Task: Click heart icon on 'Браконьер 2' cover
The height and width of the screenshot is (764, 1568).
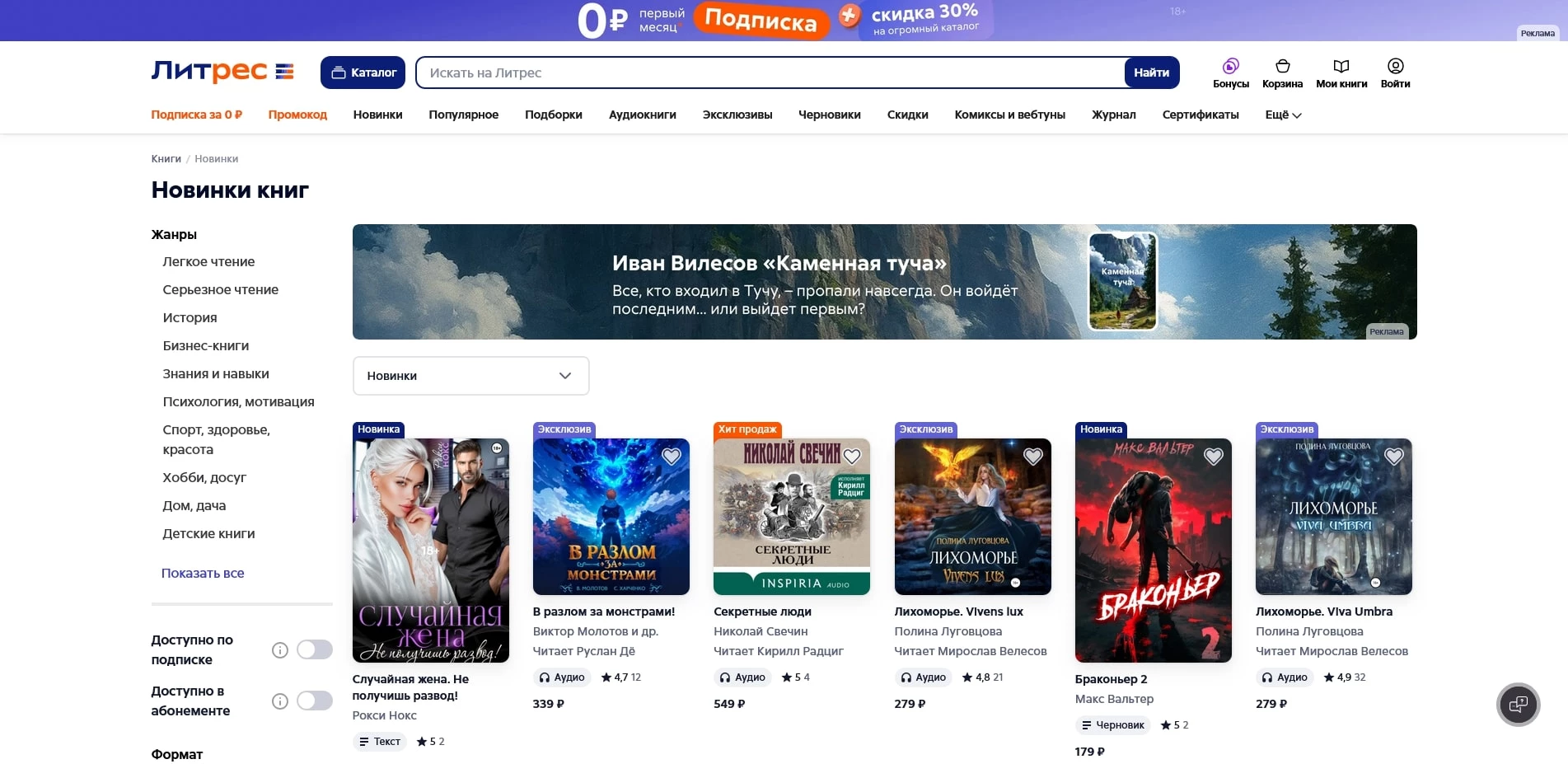Action: click(x=1213, y=457)
